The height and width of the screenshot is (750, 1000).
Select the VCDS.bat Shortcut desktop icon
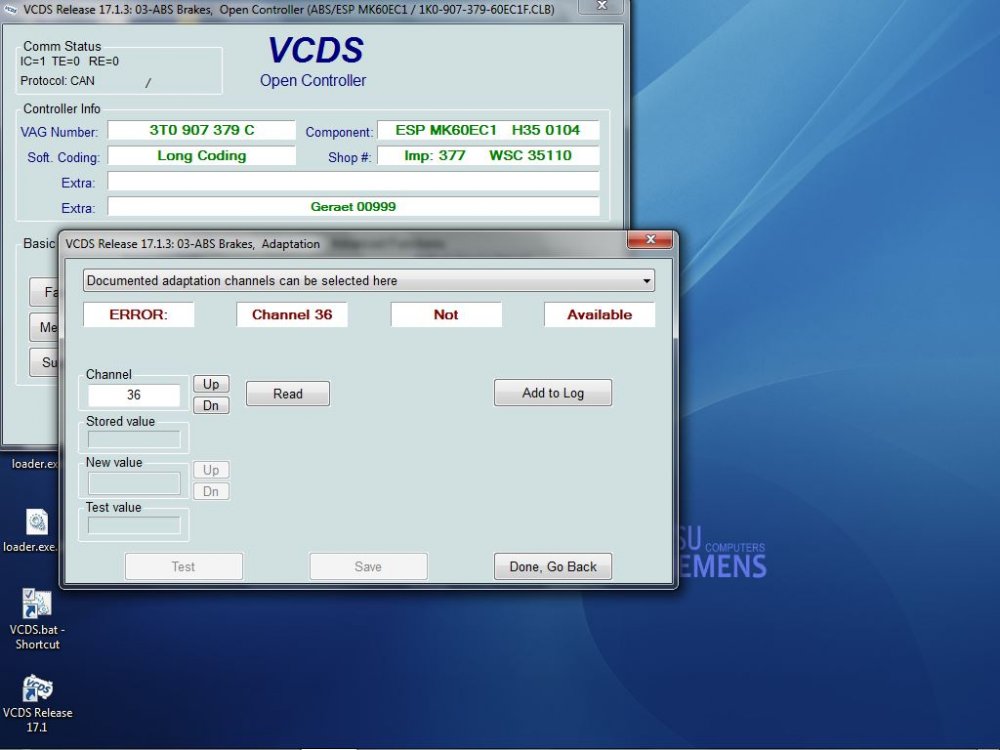36,619
